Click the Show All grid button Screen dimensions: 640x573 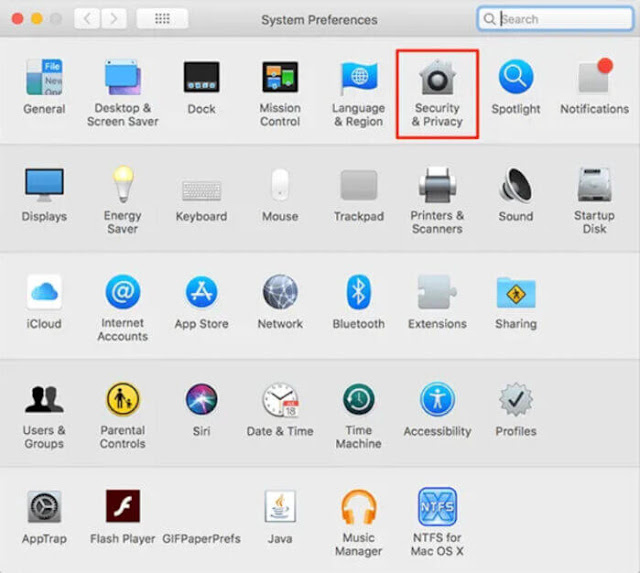click(x=162, y=18)
